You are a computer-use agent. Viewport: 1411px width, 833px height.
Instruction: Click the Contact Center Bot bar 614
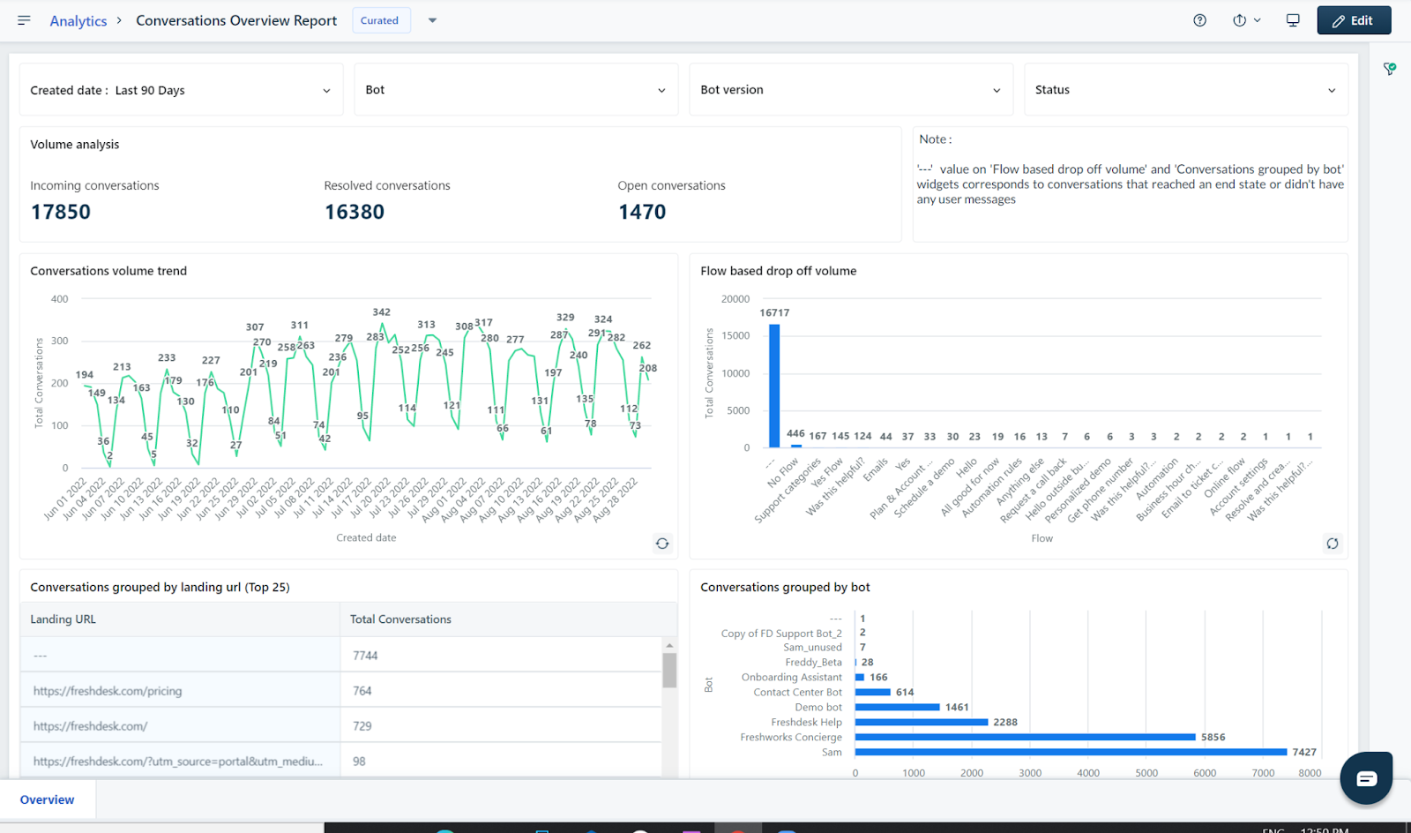[x=873, y=692]
